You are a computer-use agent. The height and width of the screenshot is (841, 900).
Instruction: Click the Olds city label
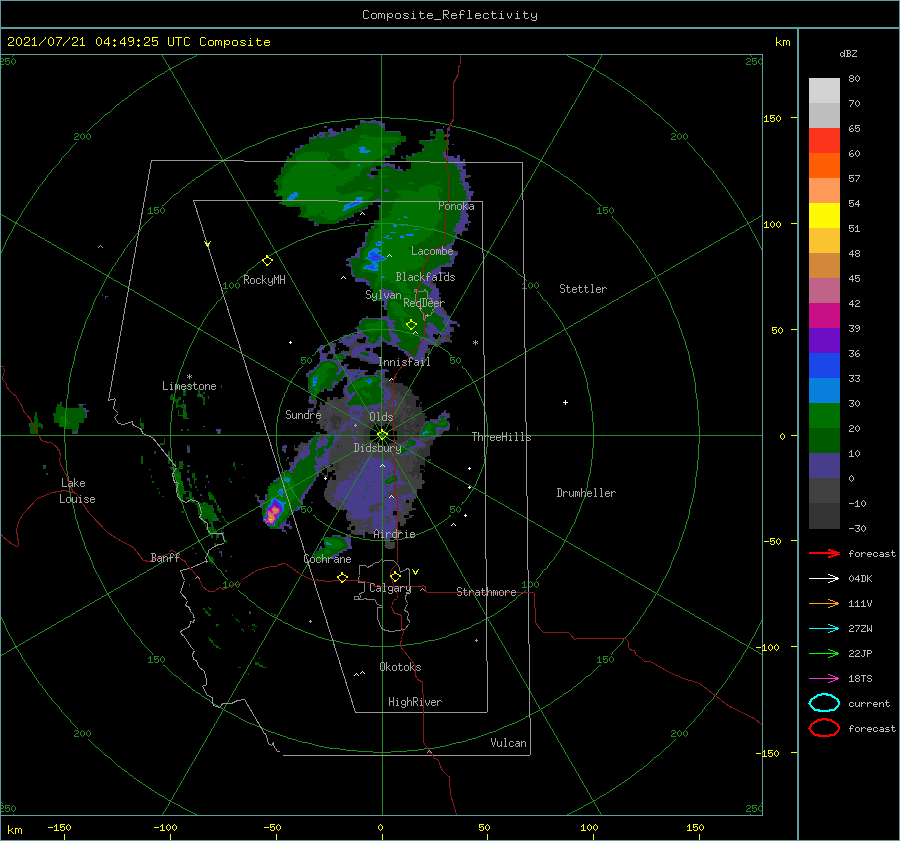[381, 417]
